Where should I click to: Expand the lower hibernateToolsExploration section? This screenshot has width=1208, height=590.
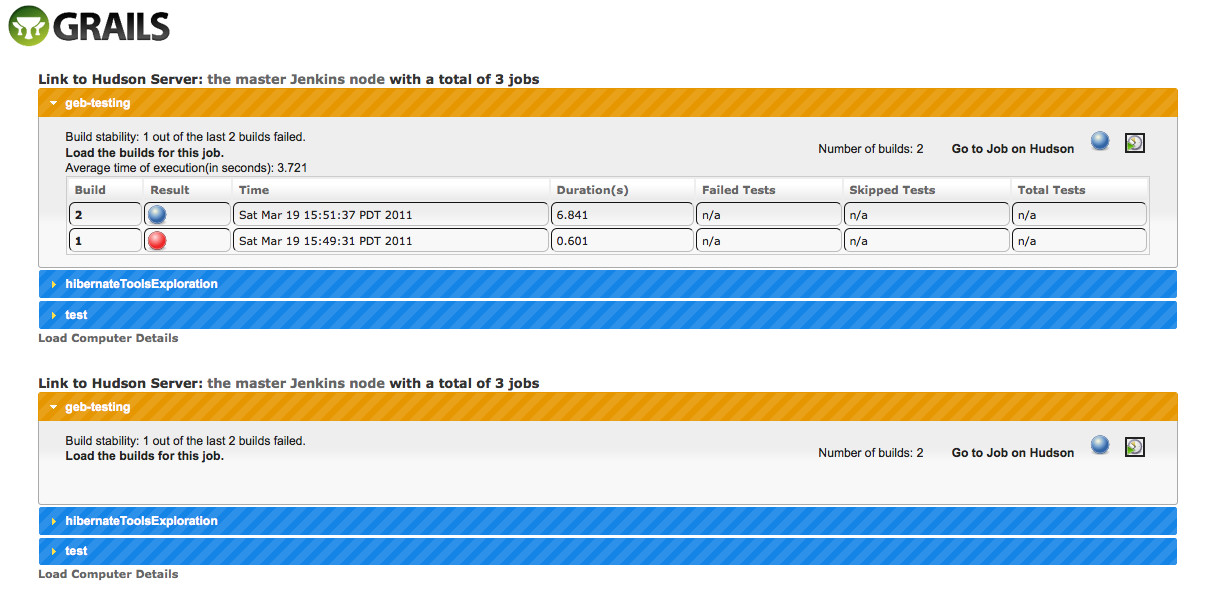click(x=608, y=521)
